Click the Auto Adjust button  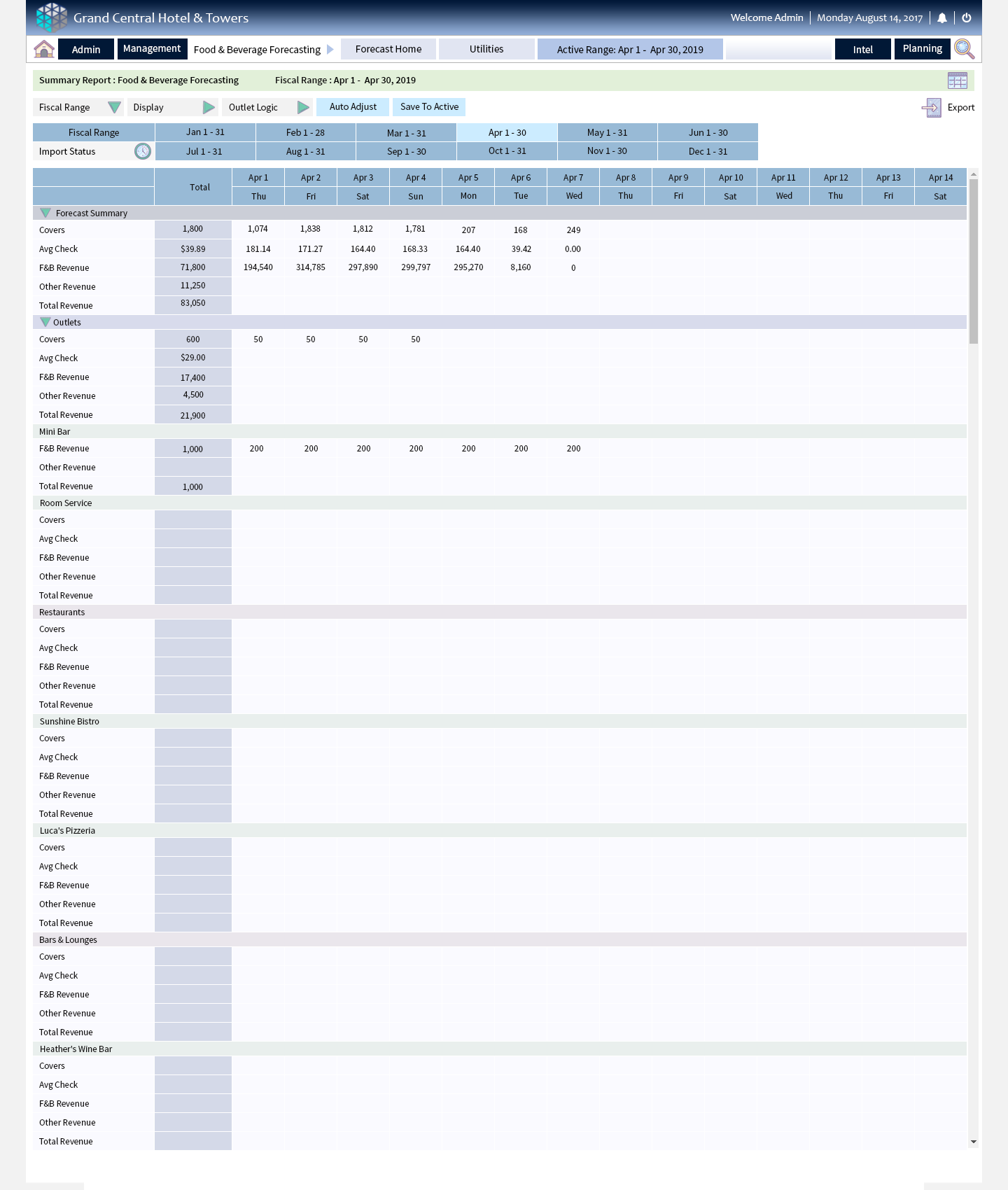[x=353, y=107]
